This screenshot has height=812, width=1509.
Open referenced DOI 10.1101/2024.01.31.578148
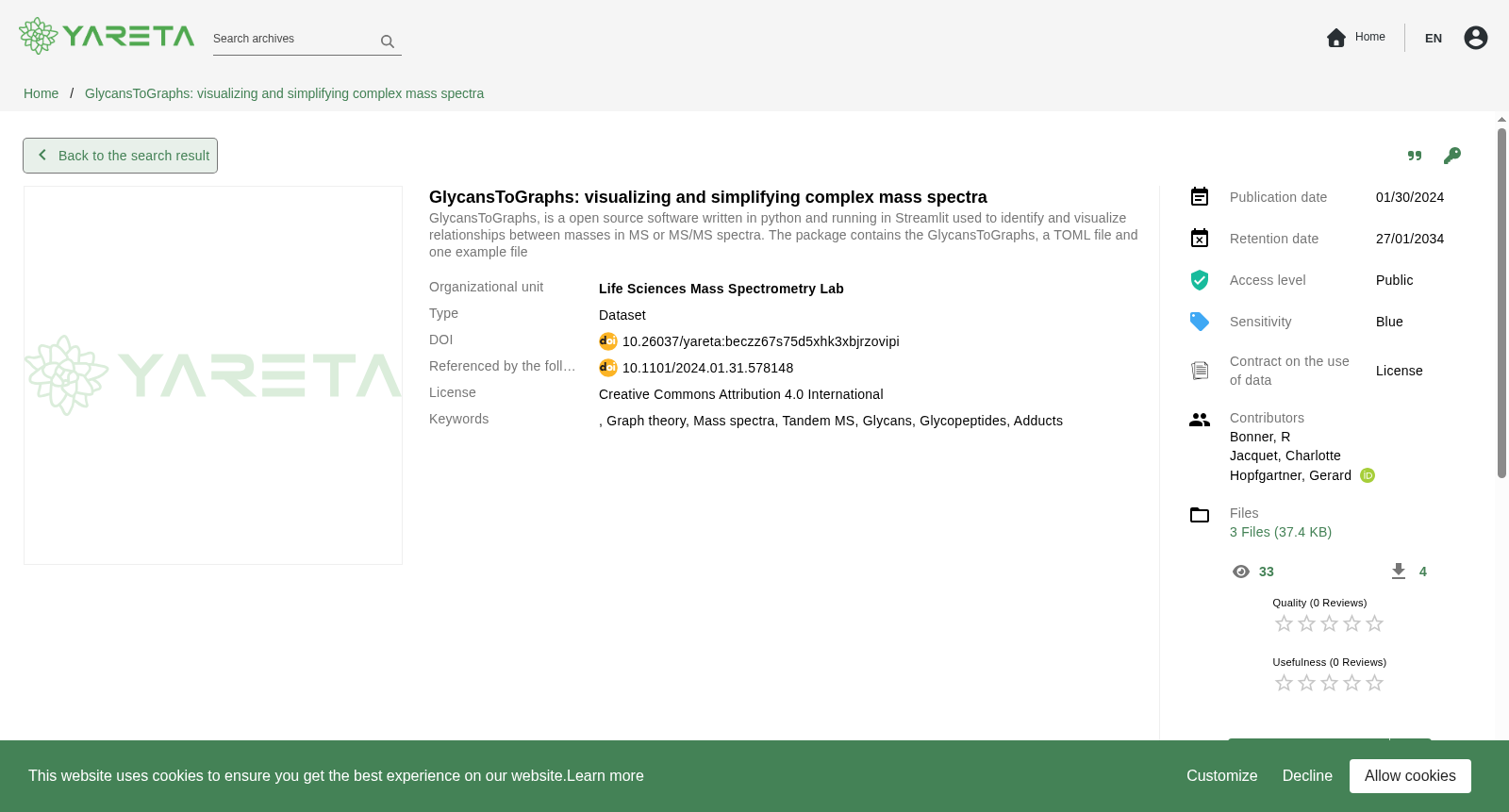(x=707, y=368)
